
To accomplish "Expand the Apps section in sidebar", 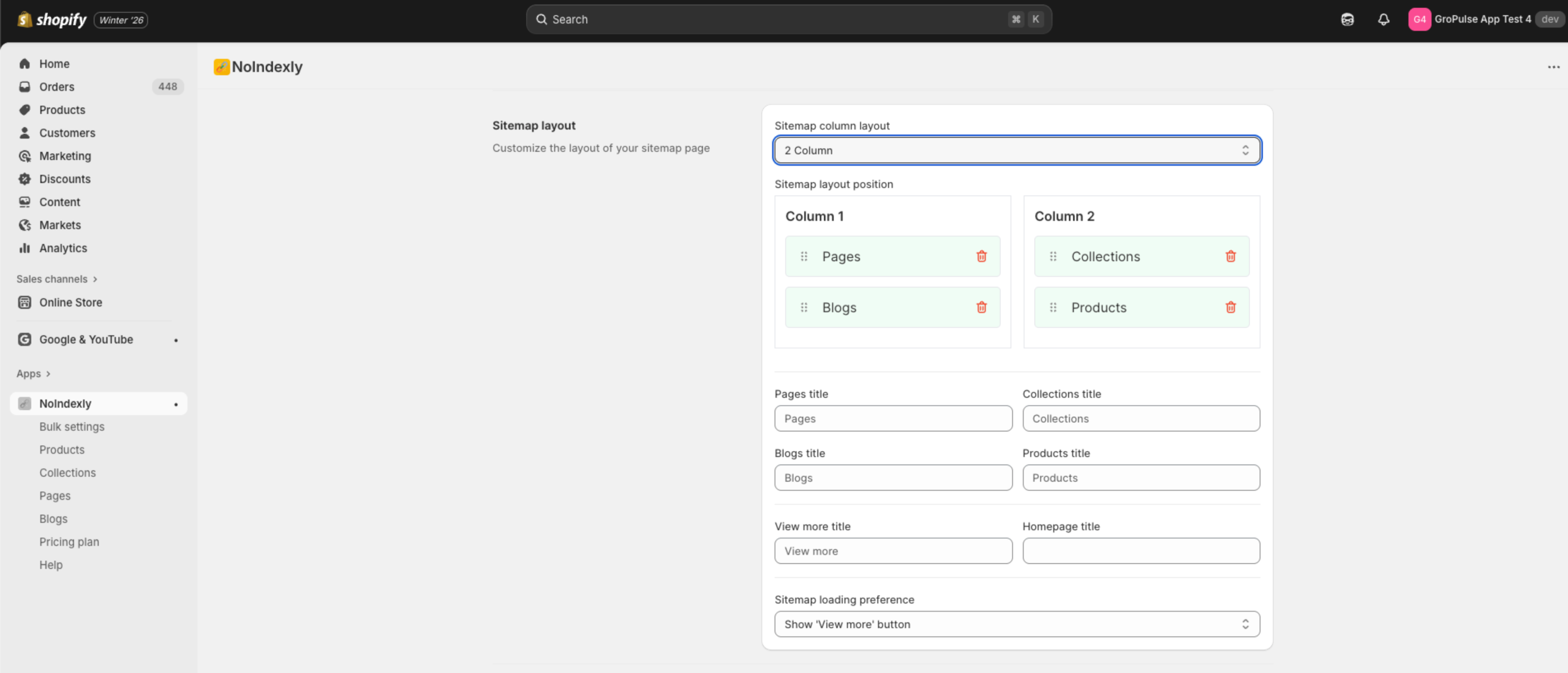I will coord(33,373).
